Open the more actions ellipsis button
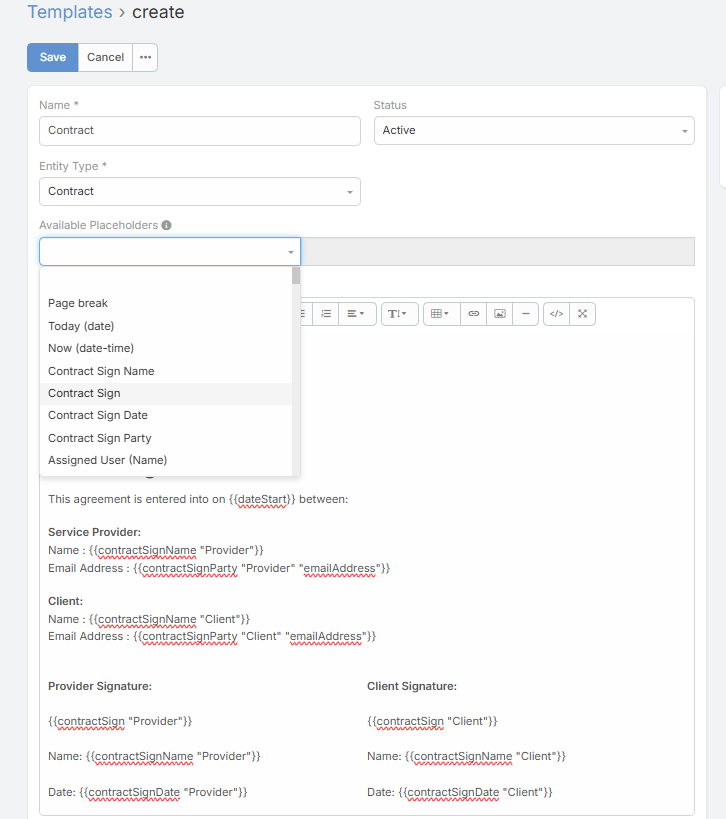Image resolution: width=726 pixels, height=819 pixels. [145, 57]
